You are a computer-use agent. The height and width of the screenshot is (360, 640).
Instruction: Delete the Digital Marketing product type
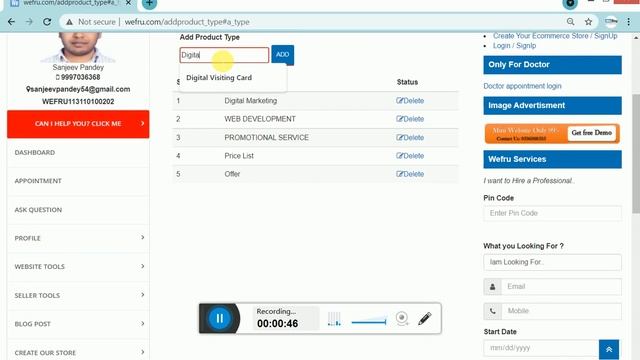410,101
